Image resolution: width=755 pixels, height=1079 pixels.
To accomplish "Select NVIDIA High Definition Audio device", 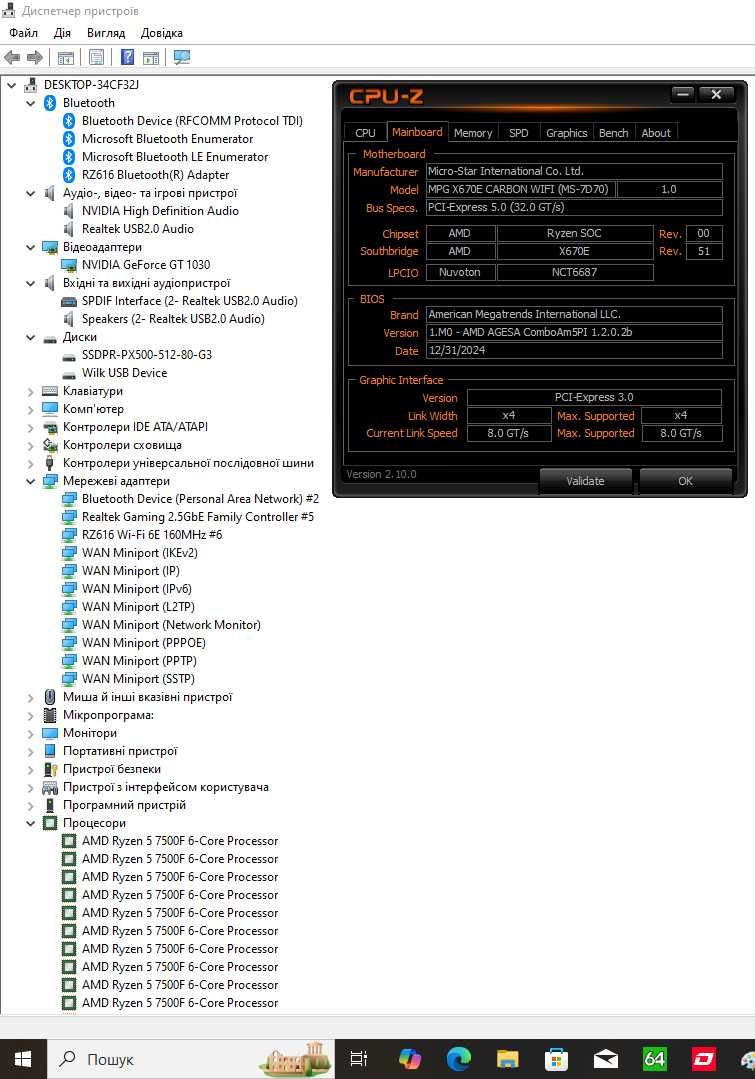I will tap(160, 211).
